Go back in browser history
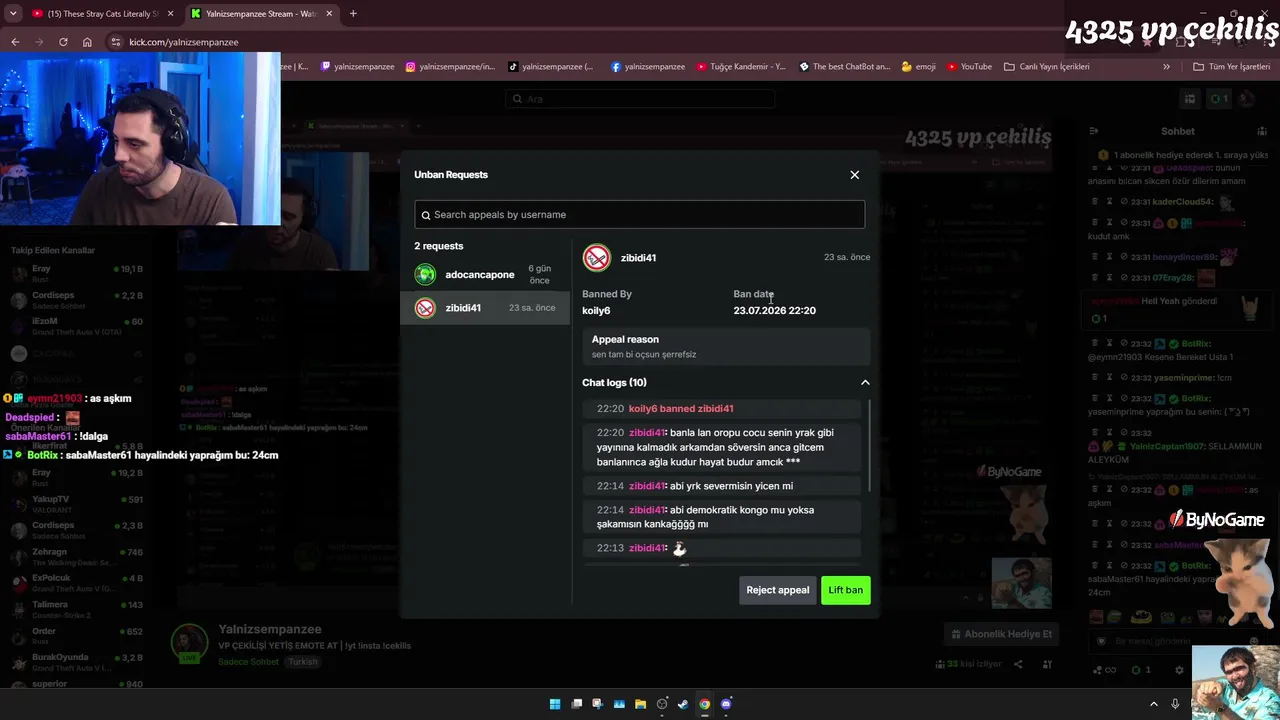 (x=15, y=42)
